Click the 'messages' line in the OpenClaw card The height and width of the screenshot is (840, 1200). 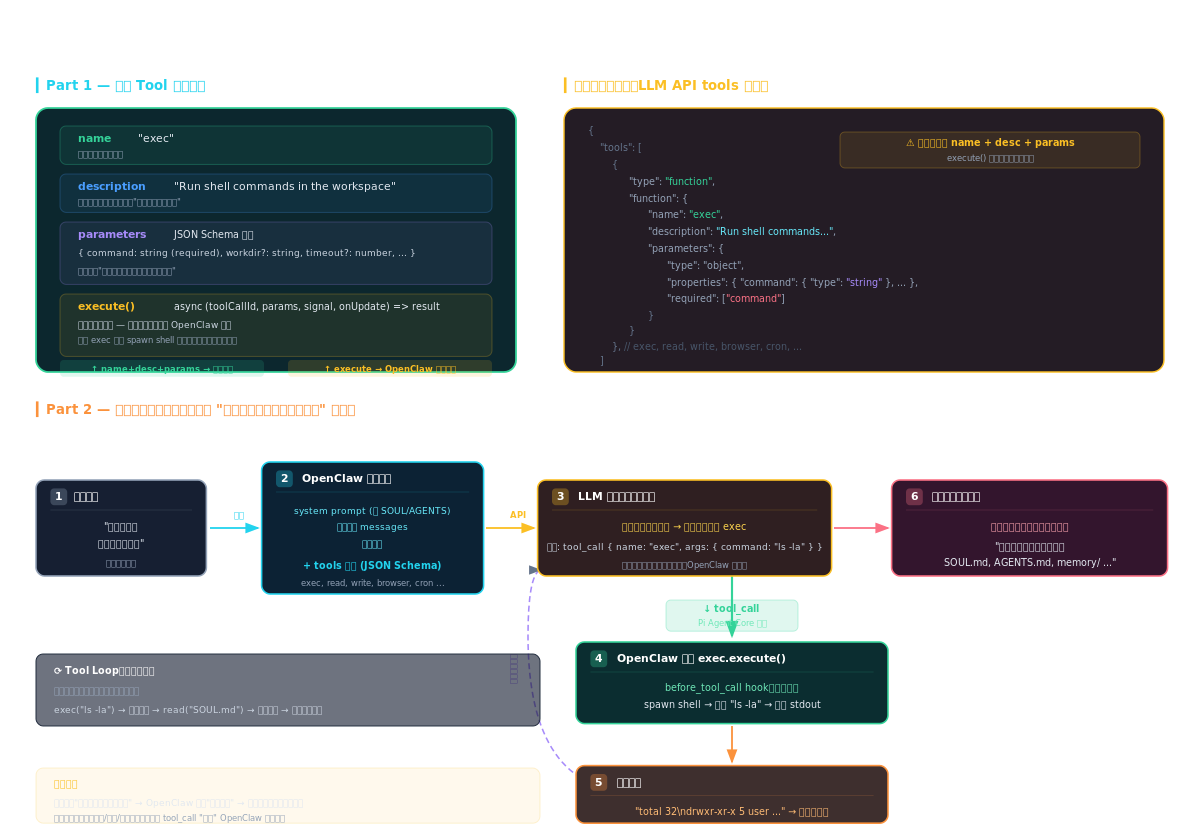point(372,528)
